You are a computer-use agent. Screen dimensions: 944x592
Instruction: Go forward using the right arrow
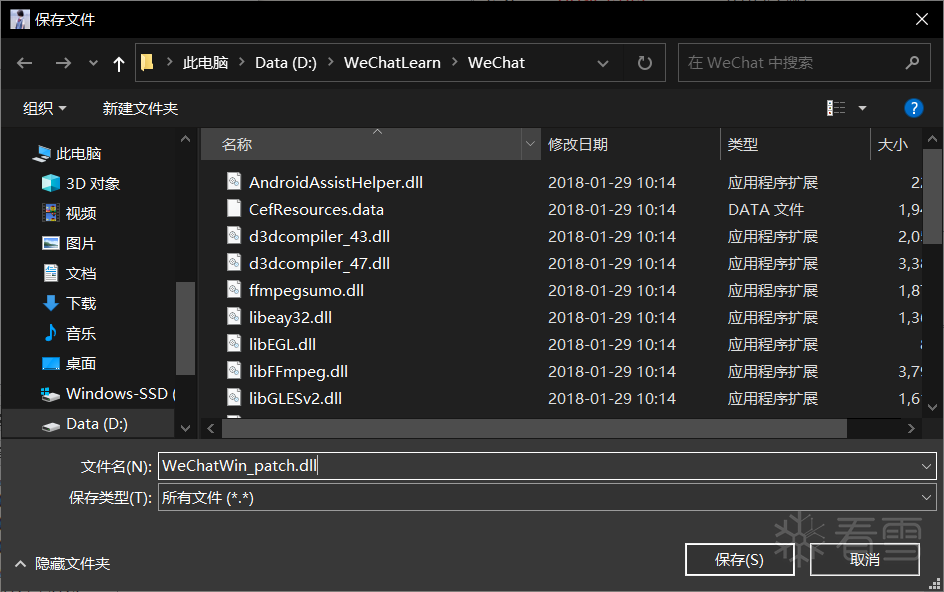coord(63,63)
